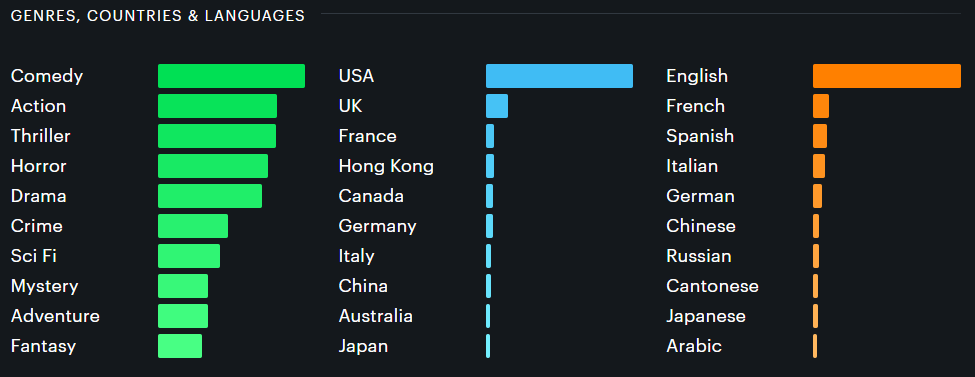Image resolution: width=975 pixels, height=377 pixels.
Task: Click the Sci Fi genre label
Action: pos(34,256)
